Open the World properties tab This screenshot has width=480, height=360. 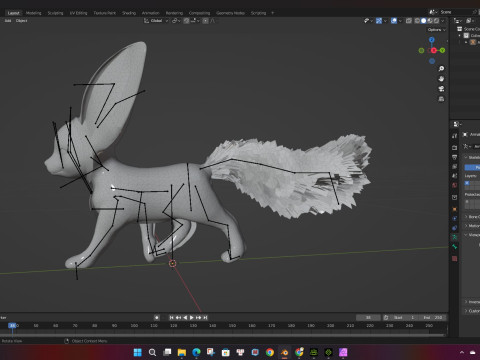pos(455,185)
